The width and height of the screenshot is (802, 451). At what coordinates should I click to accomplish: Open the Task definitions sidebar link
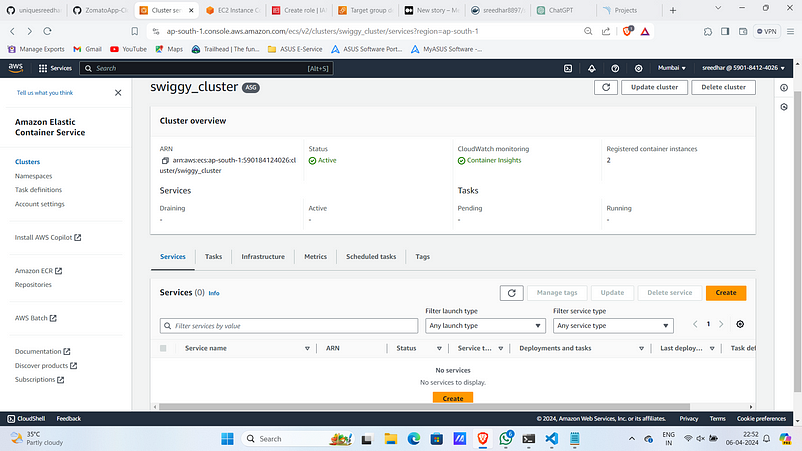[38, 190]
